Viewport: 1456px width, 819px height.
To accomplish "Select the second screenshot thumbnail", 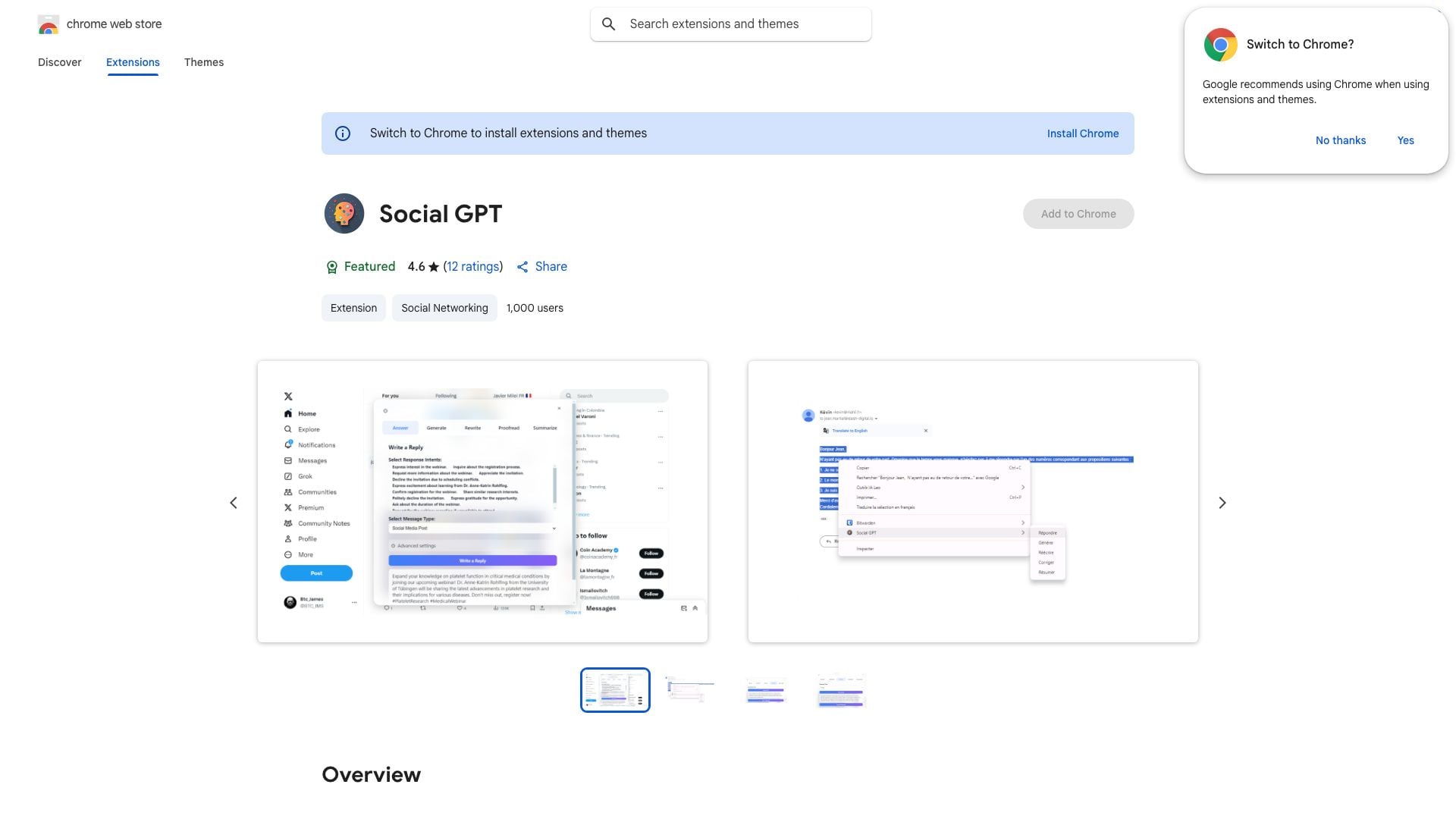I will click(690, 690).
